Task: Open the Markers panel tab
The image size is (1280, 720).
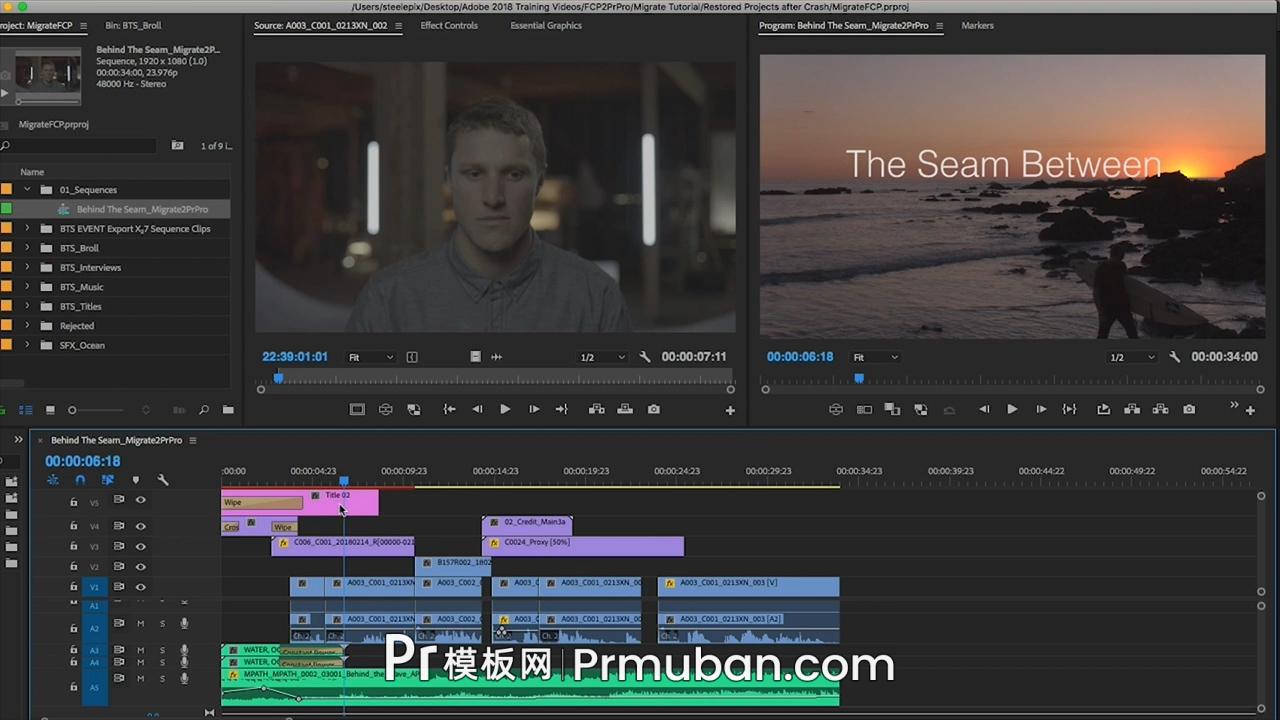Action: click(977, 25)
